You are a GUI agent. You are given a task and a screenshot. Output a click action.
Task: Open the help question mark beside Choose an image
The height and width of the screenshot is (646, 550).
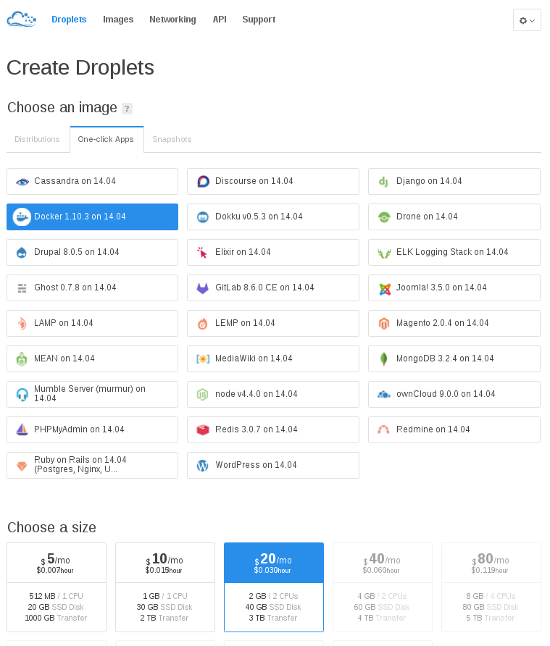[x=127, y=109]
